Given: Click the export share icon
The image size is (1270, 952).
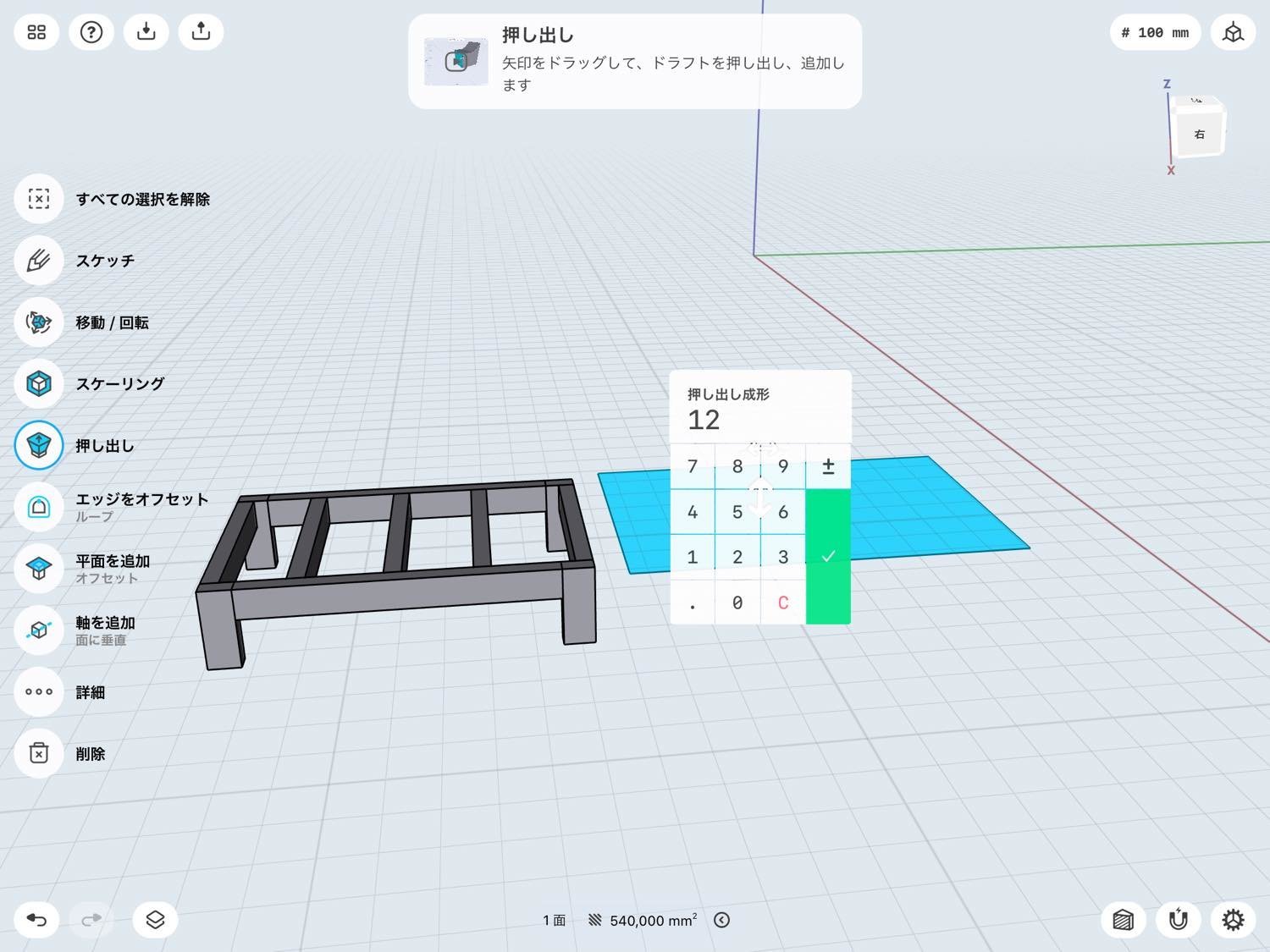Looking at the screenshot, I should (201, 32).
